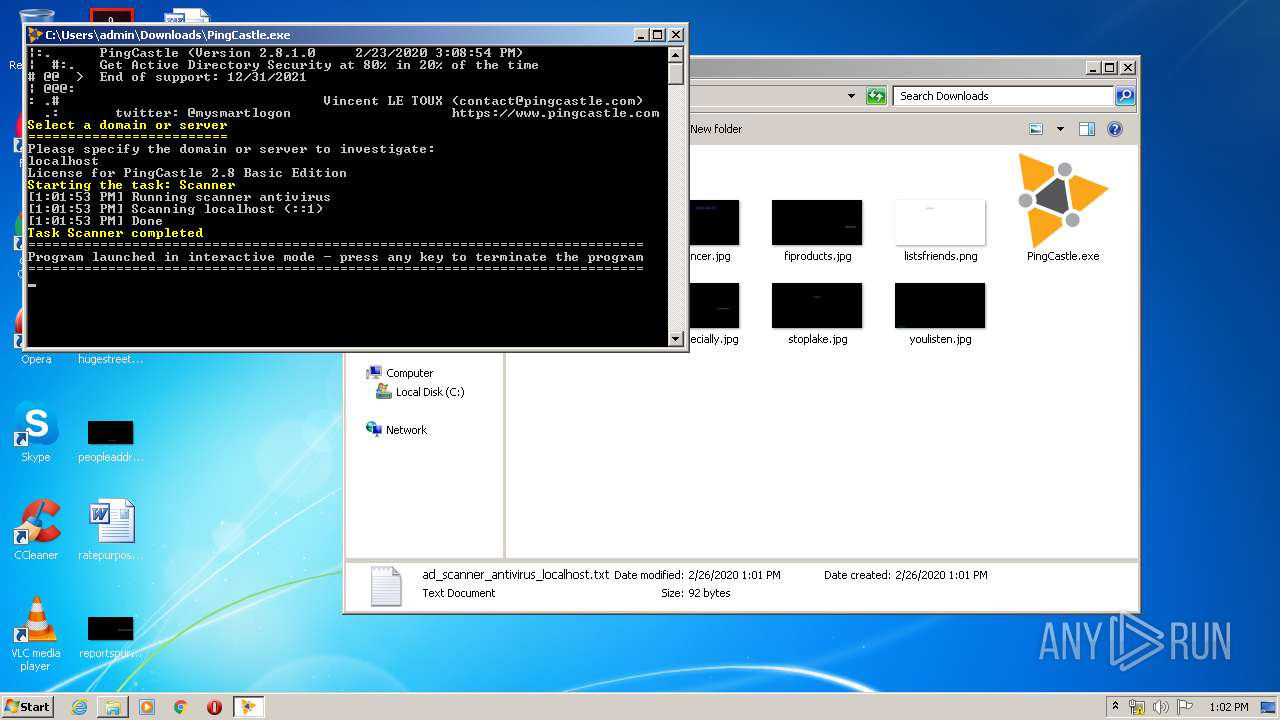Launch Opera from the taskbar

pos(214,707)
